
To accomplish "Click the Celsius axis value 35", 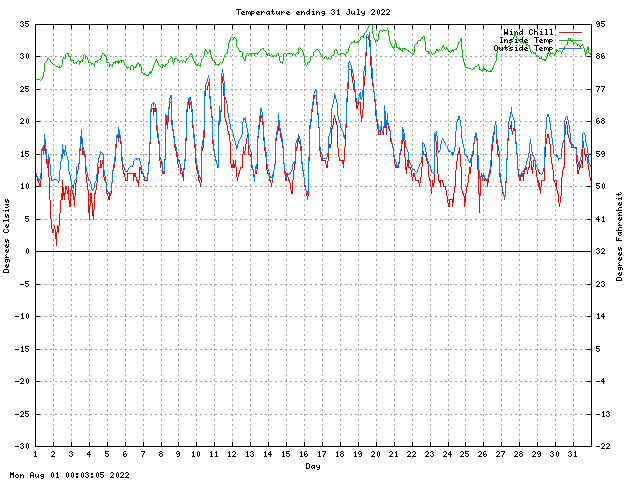I will (24, 24).
